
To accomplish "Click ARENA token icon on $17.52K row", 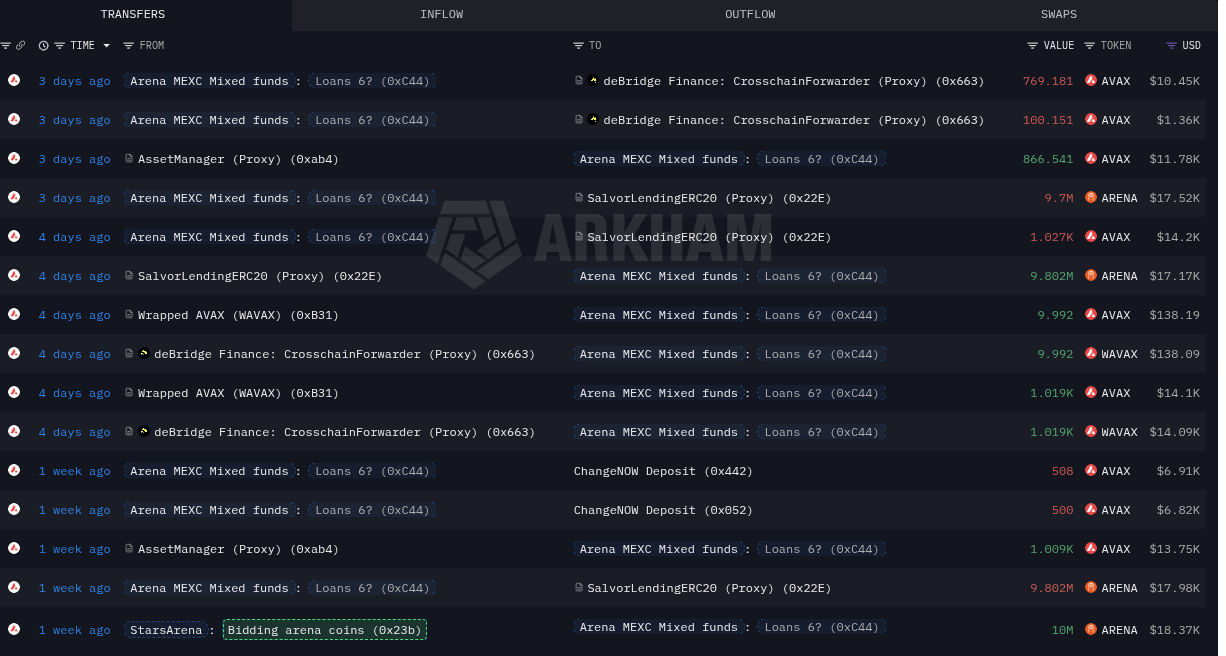I will [x=1091, y=198].
